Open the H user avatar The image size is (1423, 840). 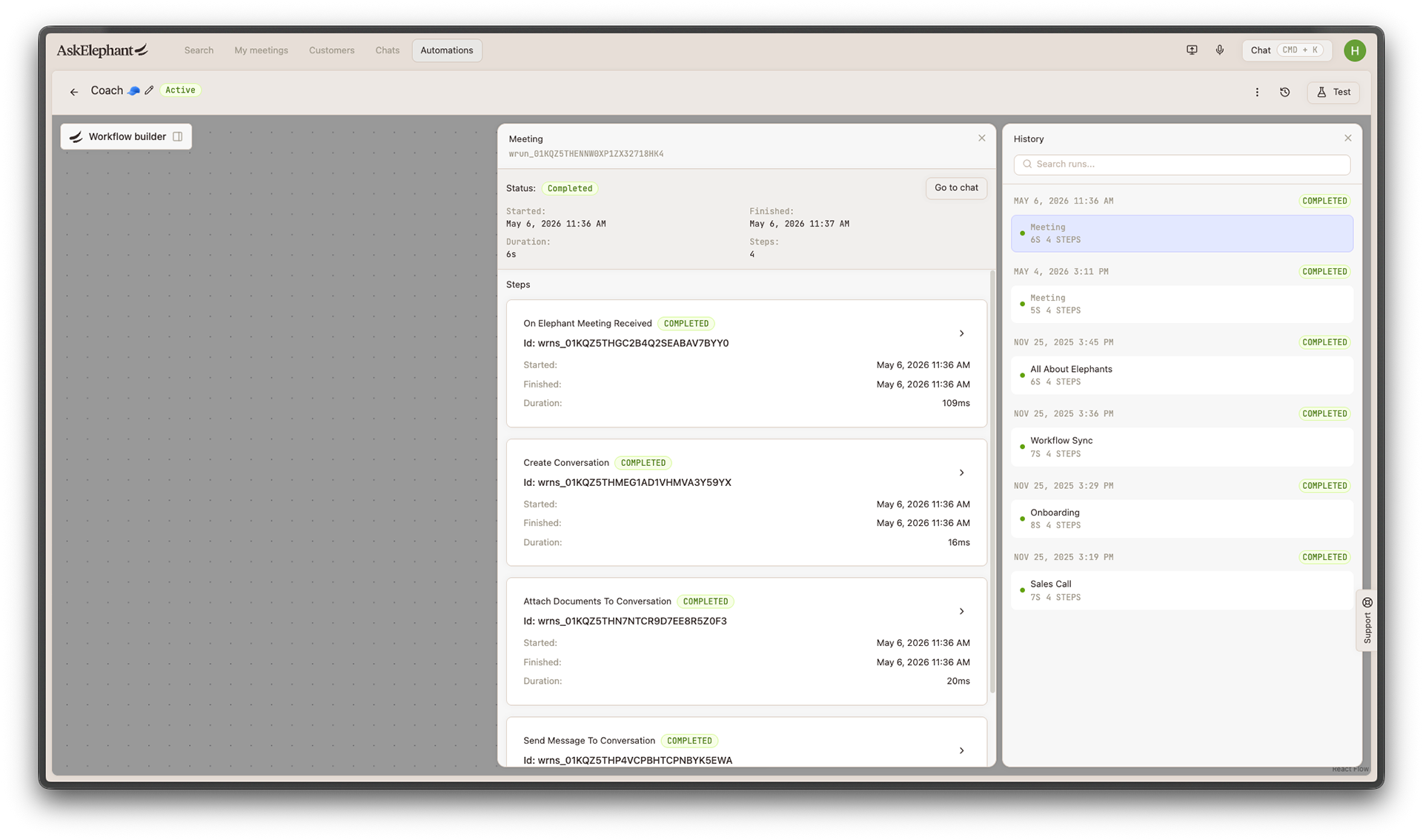click(x=1355, y=50)
